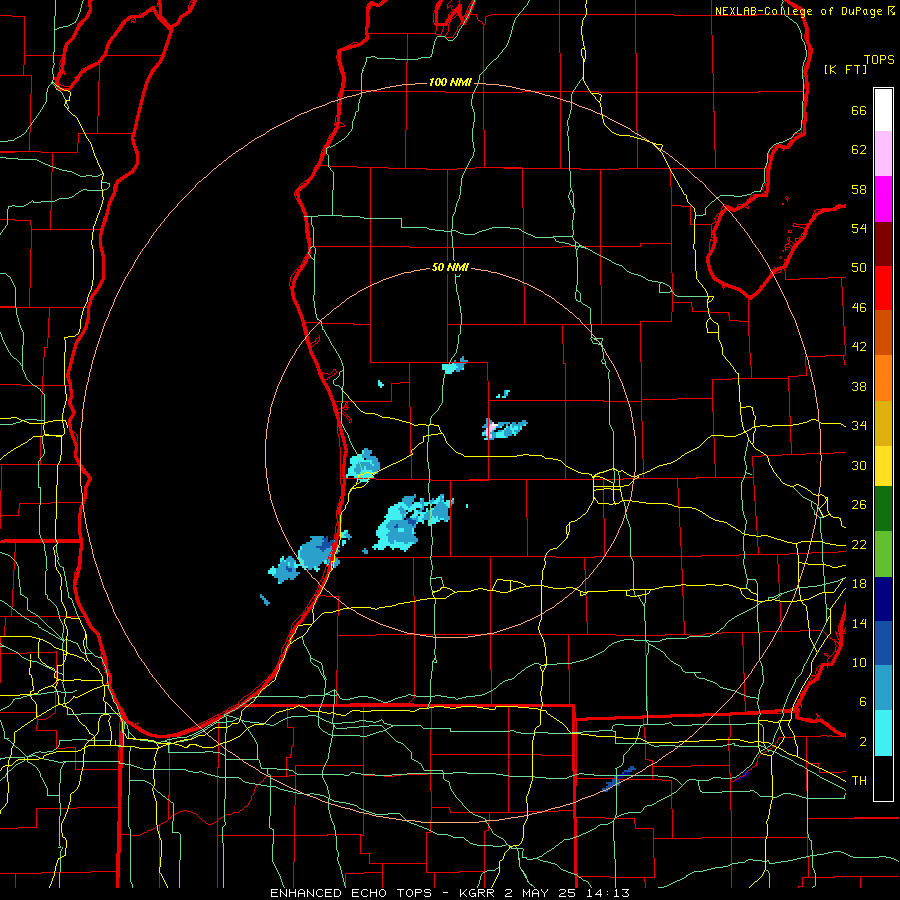The height and width of the screenshot is (900, 900).
Task: Click the pink echo top pixel cluster
Action: (x=491, y=428)
